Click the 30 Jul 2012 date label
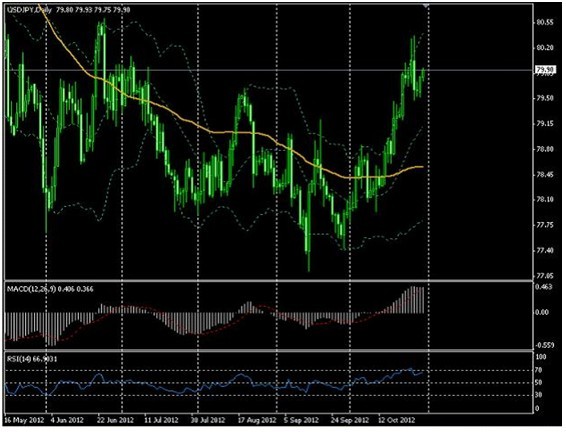 click(x=208, y=420)
